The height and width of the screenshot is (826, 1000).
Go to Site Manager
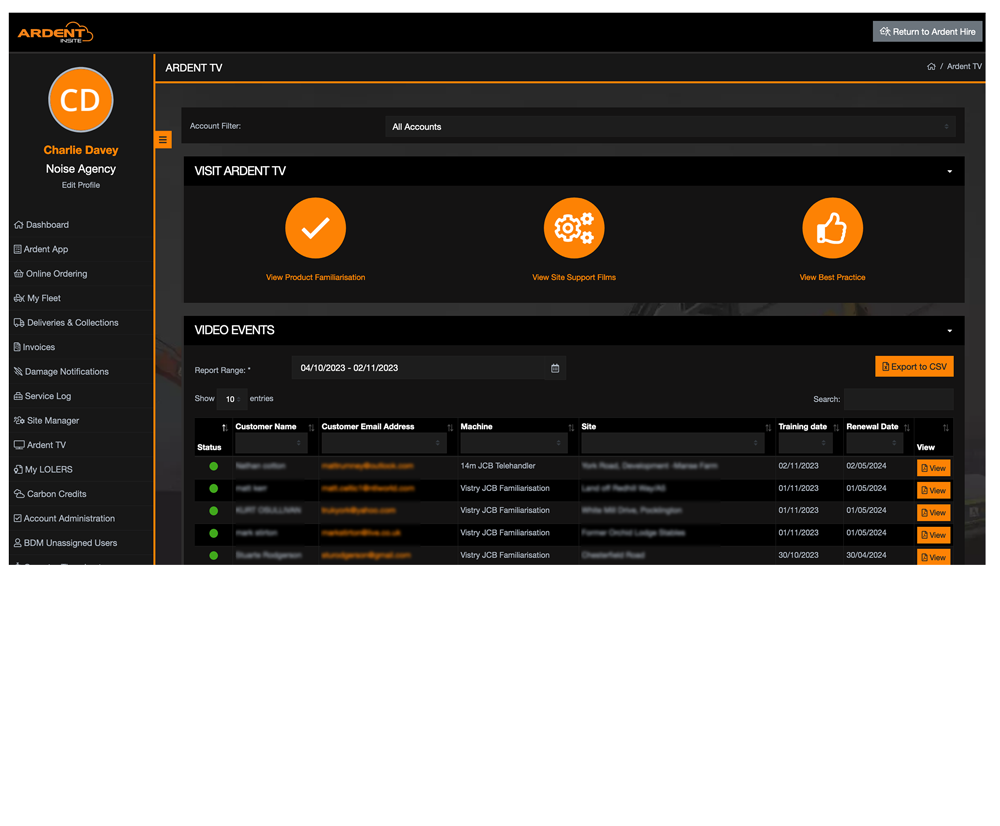47,420
